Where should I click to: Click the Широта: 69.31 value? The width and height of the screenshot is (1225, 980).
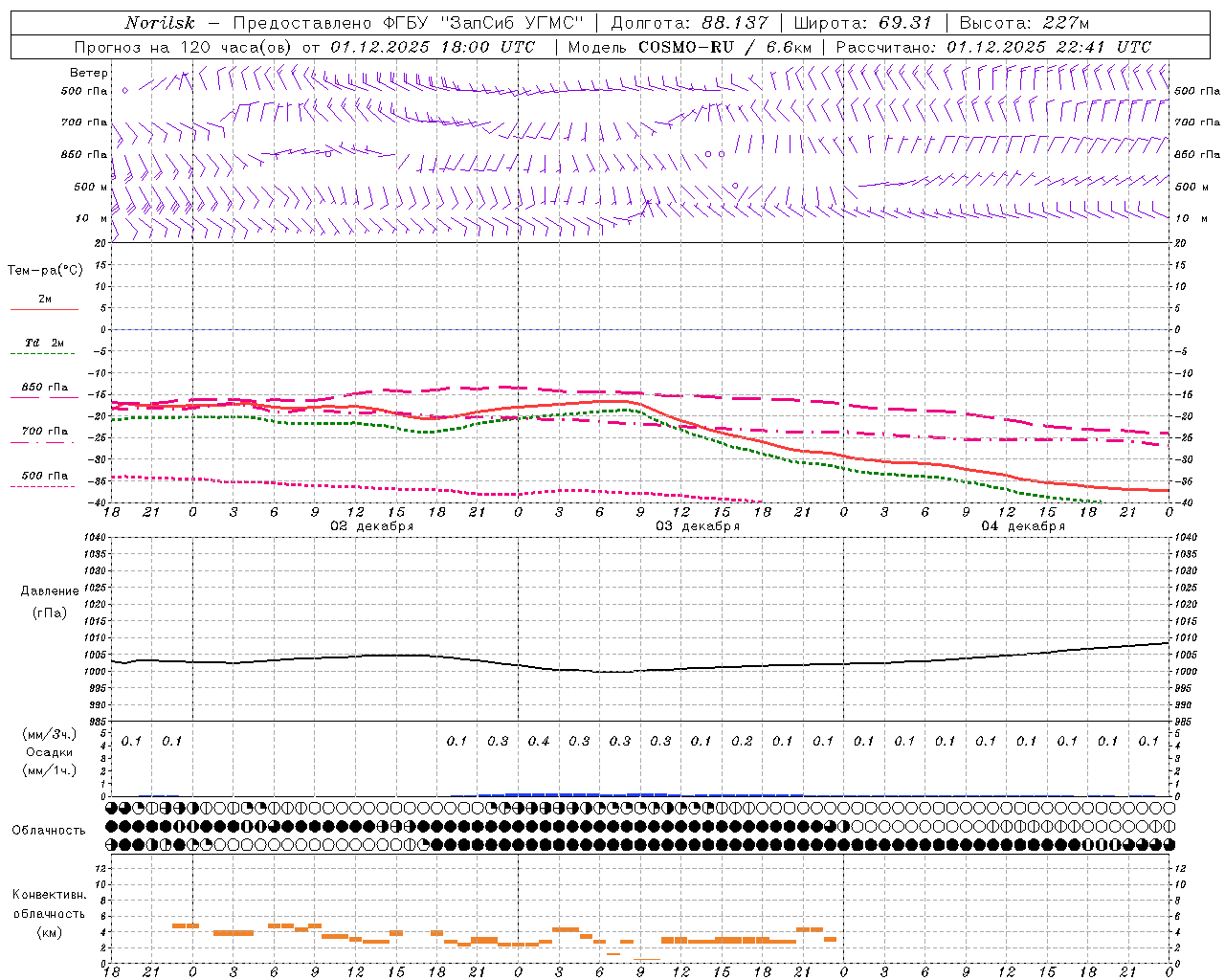862,23
